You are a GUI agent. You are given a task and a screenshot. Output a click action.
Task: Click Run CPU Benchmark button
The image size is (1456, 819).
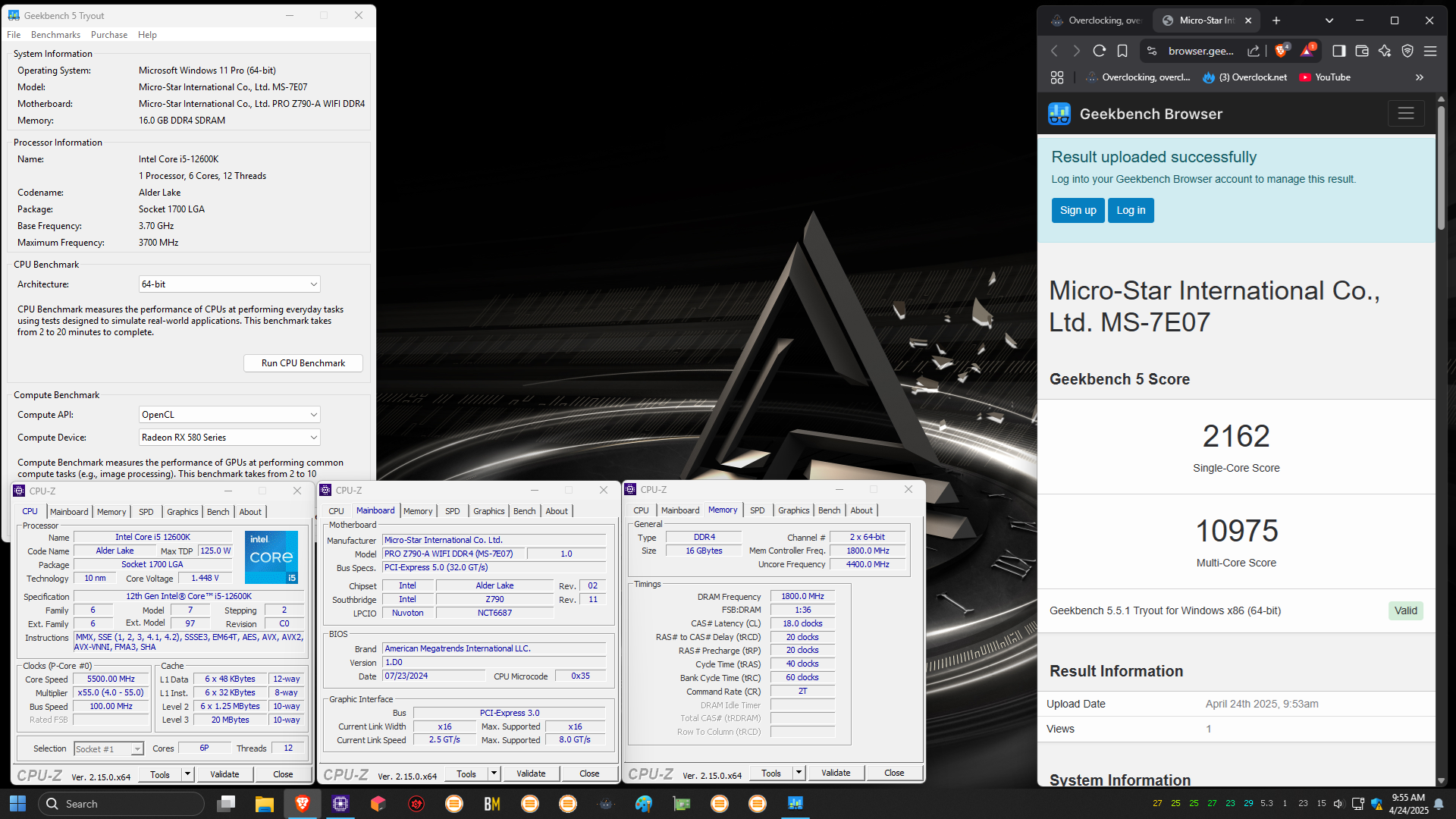point(303,363)
